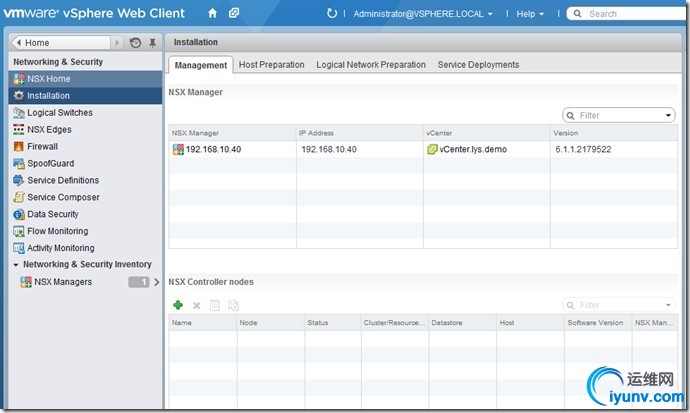Viewport: 690px width, 413px height.
Task: Open NSX Managers inventory item
Action: point(62,282)
